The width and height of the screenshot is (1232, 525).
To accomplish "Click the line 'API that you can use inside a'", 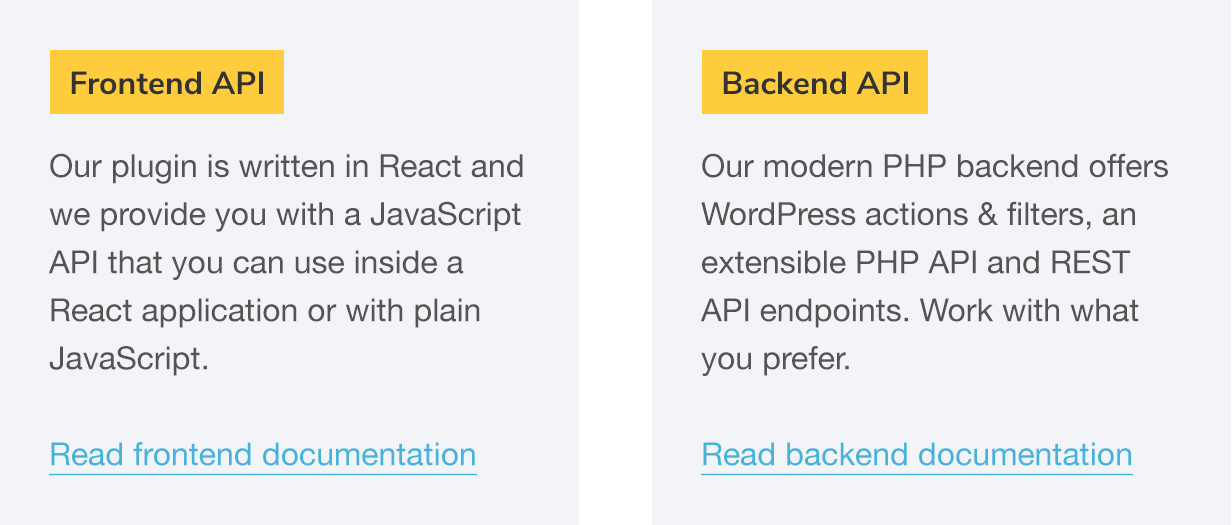I will point(256,262).
